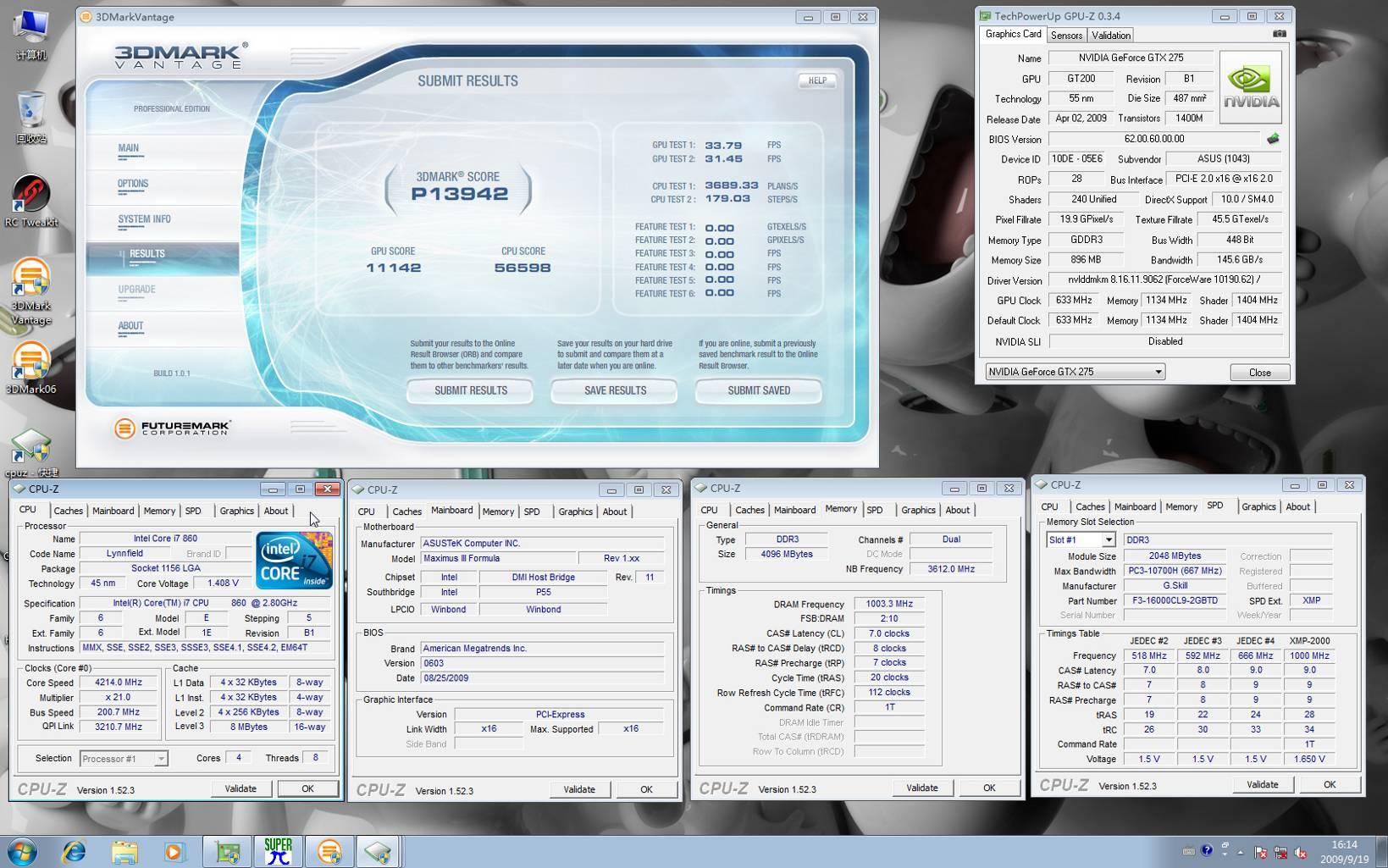The height and width of the screenshot is (868, 1388).
Task: Open the 回收站 recycle bin icon
Action: [x=31, y=117]
